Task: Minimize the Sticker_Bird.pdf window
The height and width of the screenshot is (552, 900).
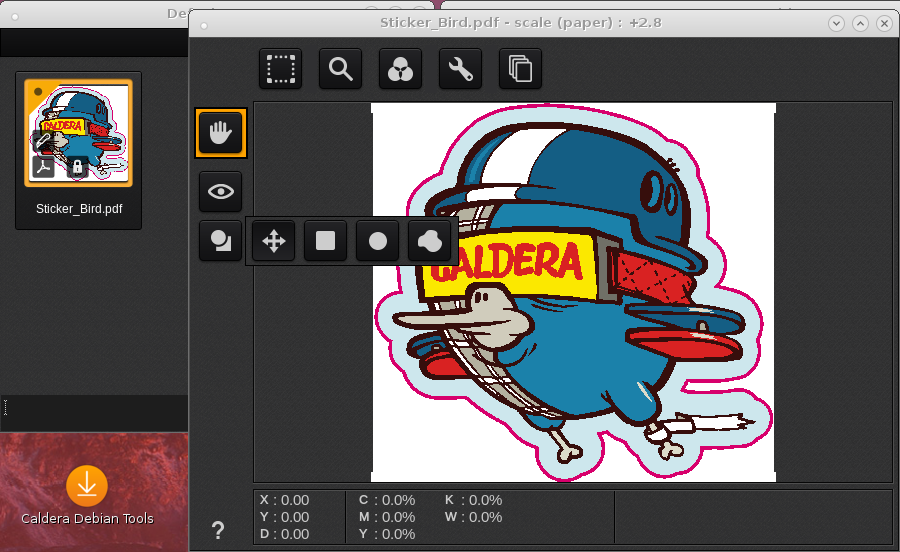Action: tap(836, 24)
